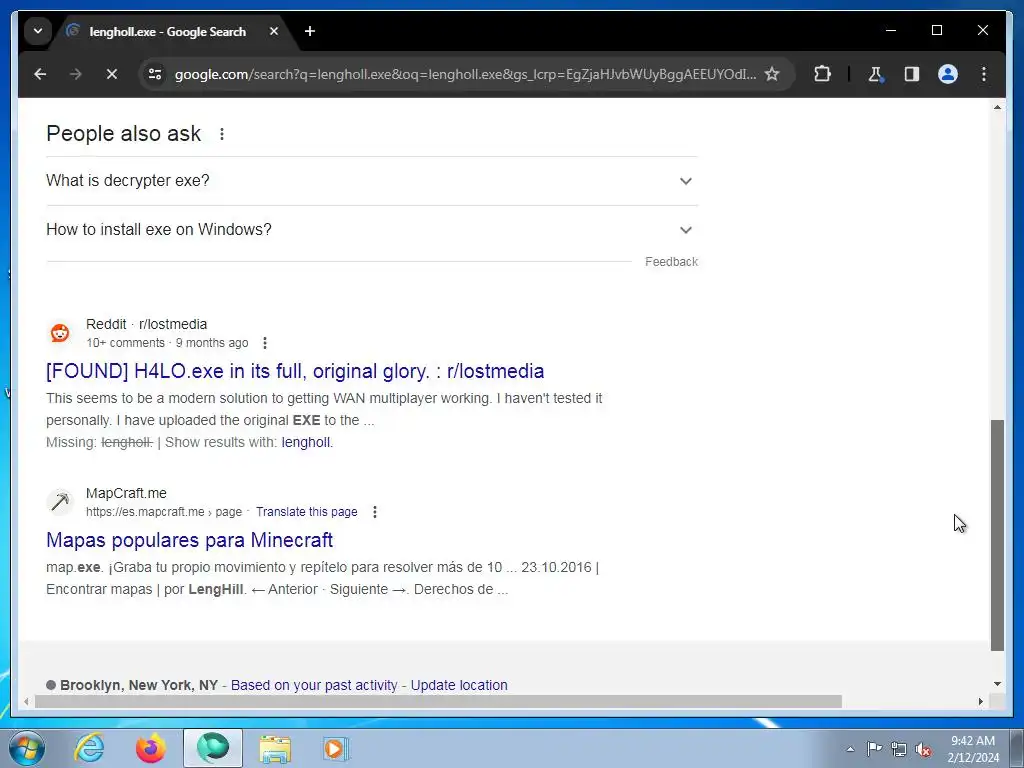Open the three-dot menu of the Reddit result
This screenshot has height=768, width=1024.
[x=264, y=343]
